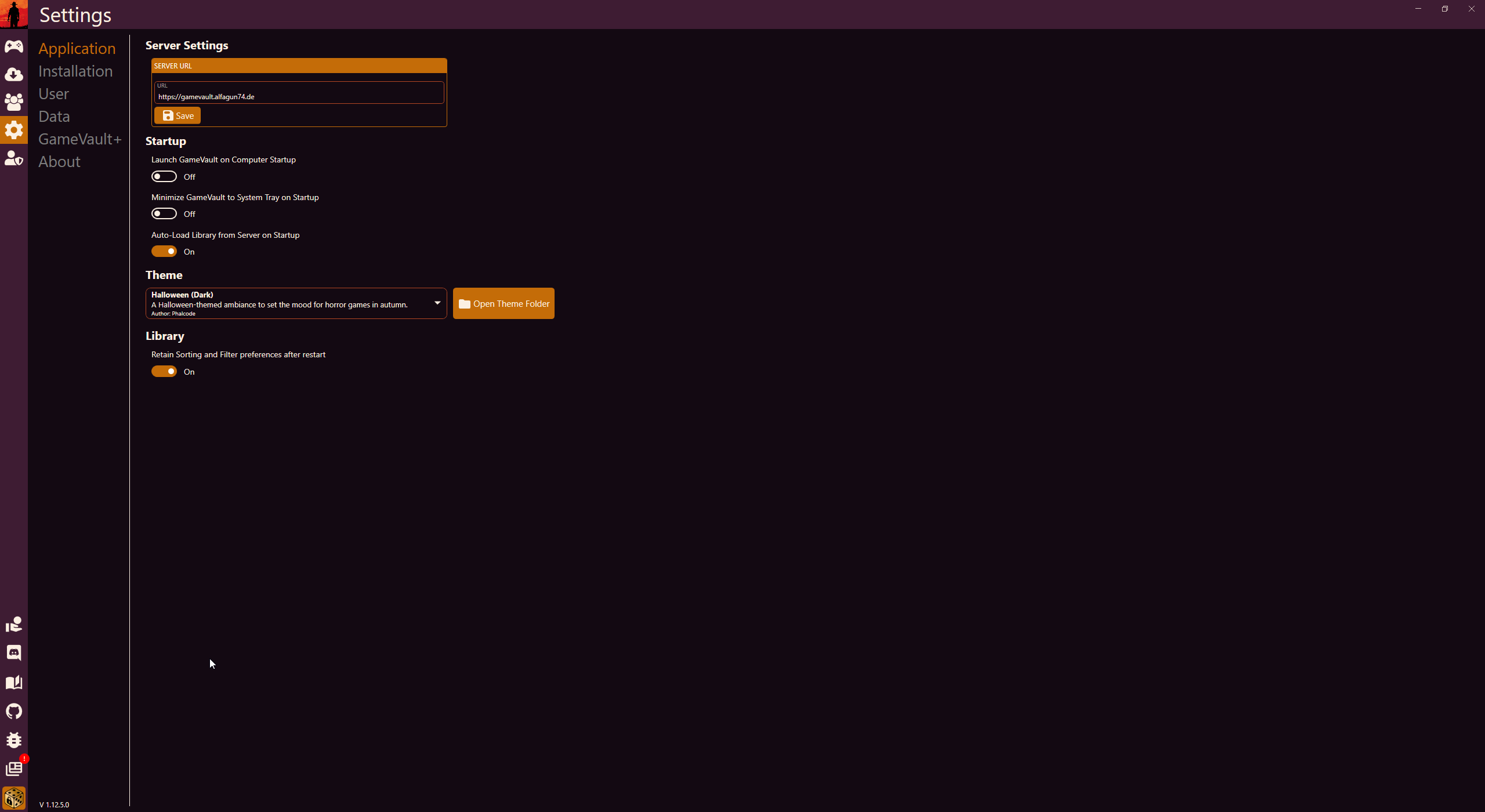This screenshot has height=812, width=1485.
Task: Open the Admin panel user-shield icon
Action: [14, 158]
